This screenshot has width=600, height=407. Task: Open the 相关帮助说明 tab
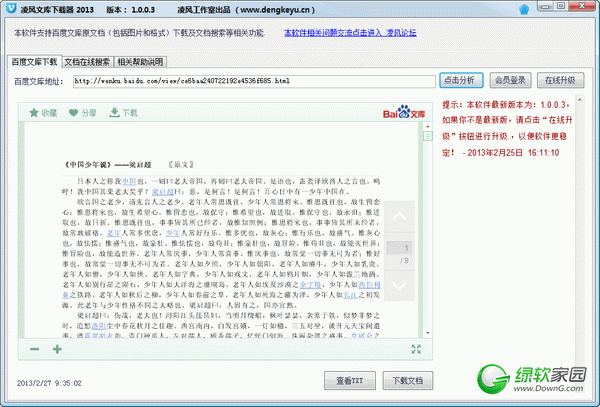140,62
